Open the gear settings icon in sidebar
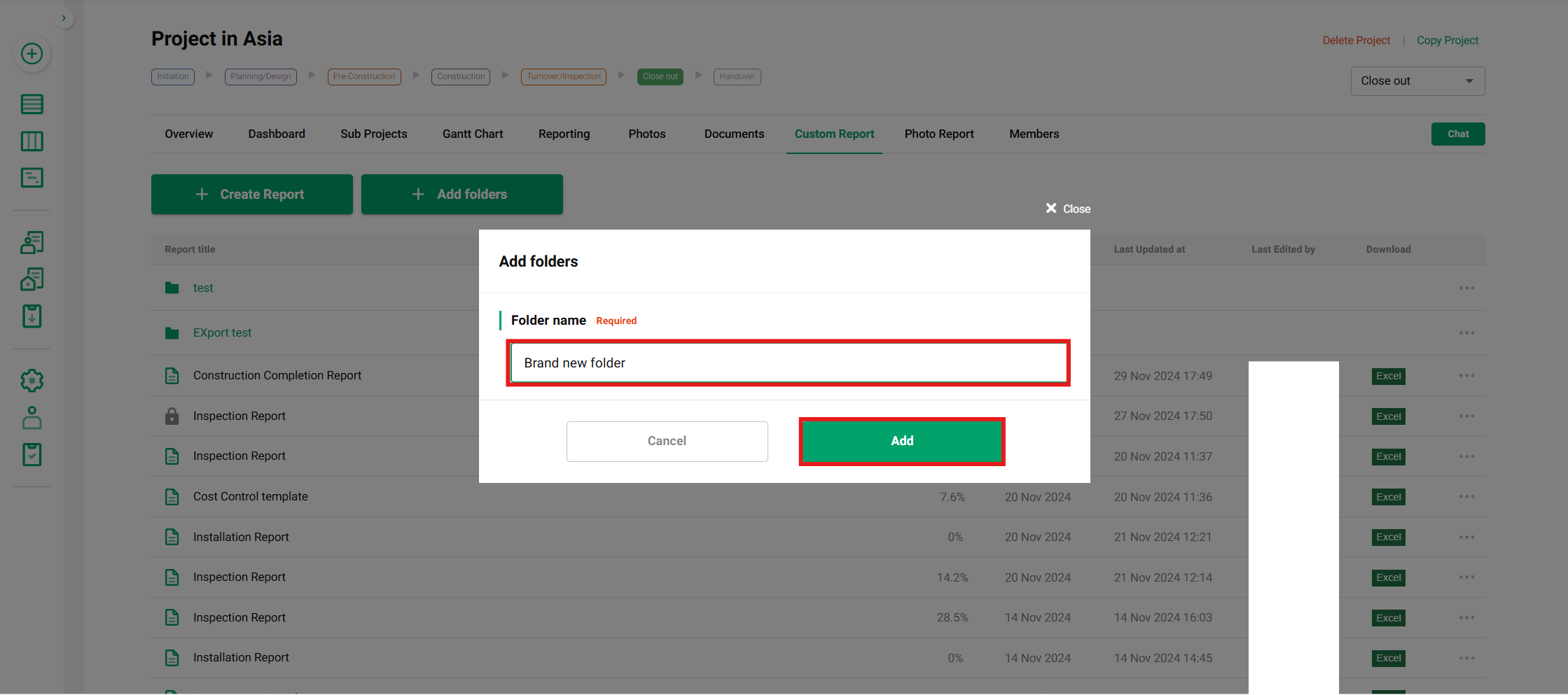Image resolution: width=1568 pixels, height=695 pixels. pos(32,381)
